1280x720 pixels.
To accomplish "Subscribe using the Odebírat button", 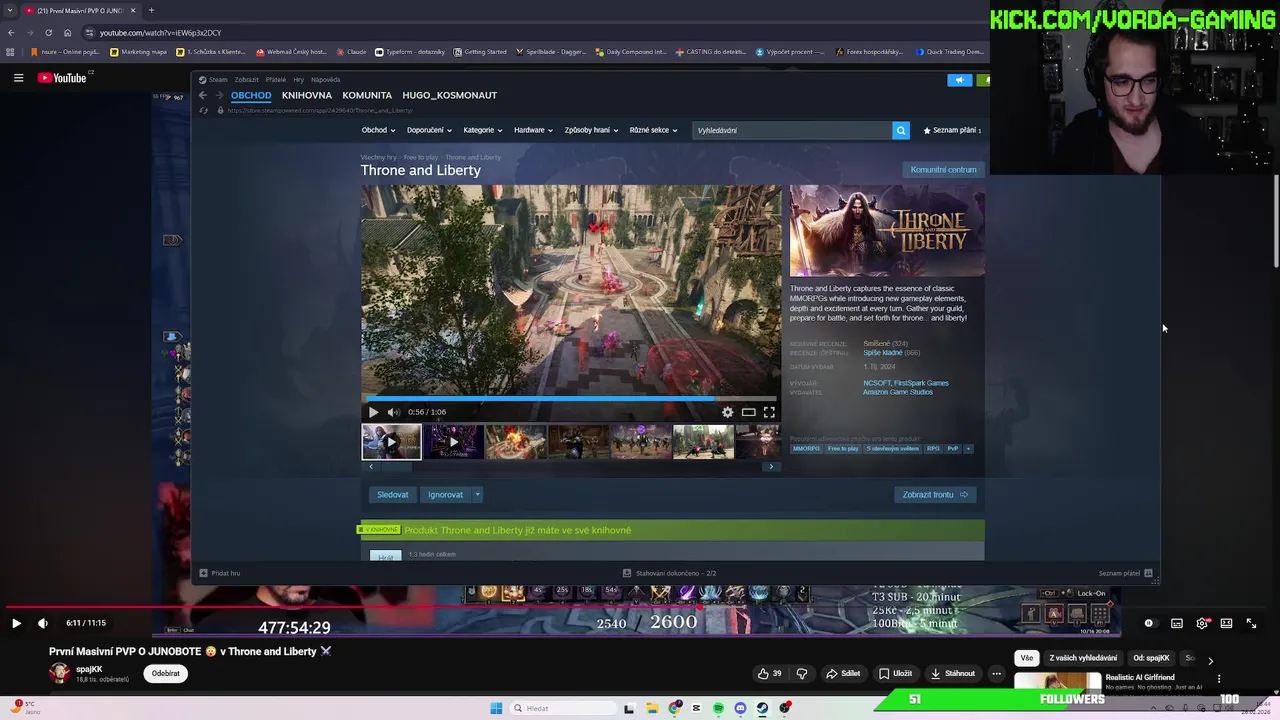I will 166,673.
